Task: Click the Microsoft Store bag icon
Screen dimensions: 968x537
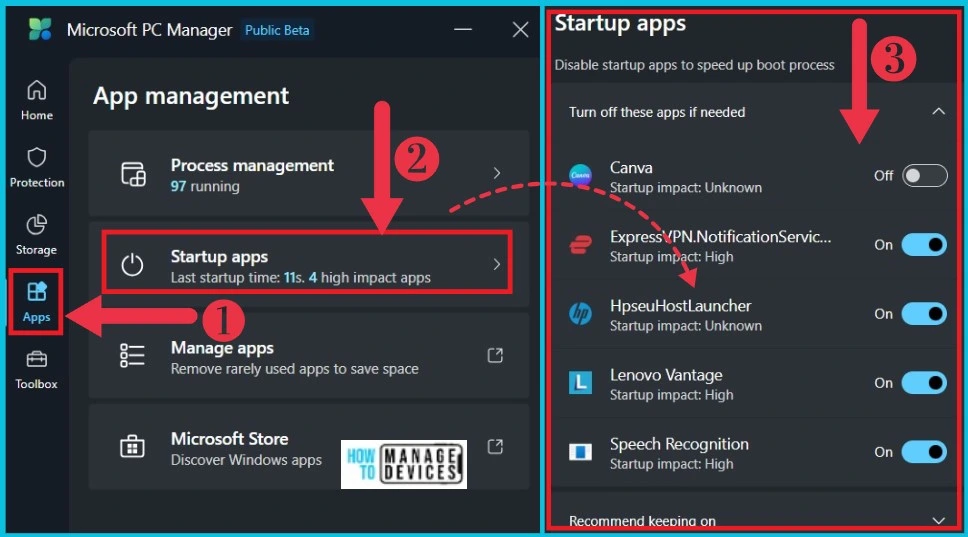Action: click(x=132, y=446)
